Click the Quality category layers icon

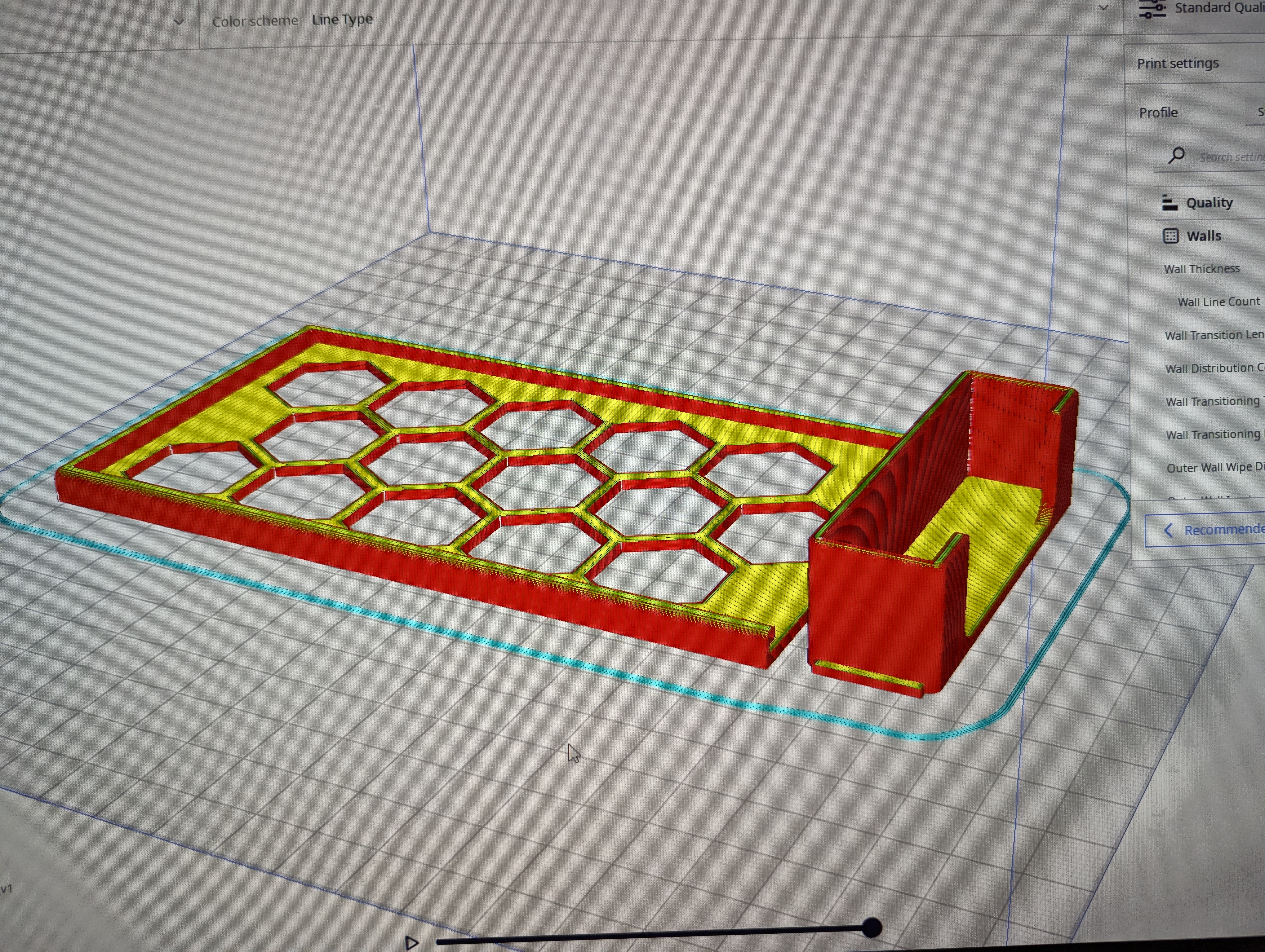(x=1170, y=203)
